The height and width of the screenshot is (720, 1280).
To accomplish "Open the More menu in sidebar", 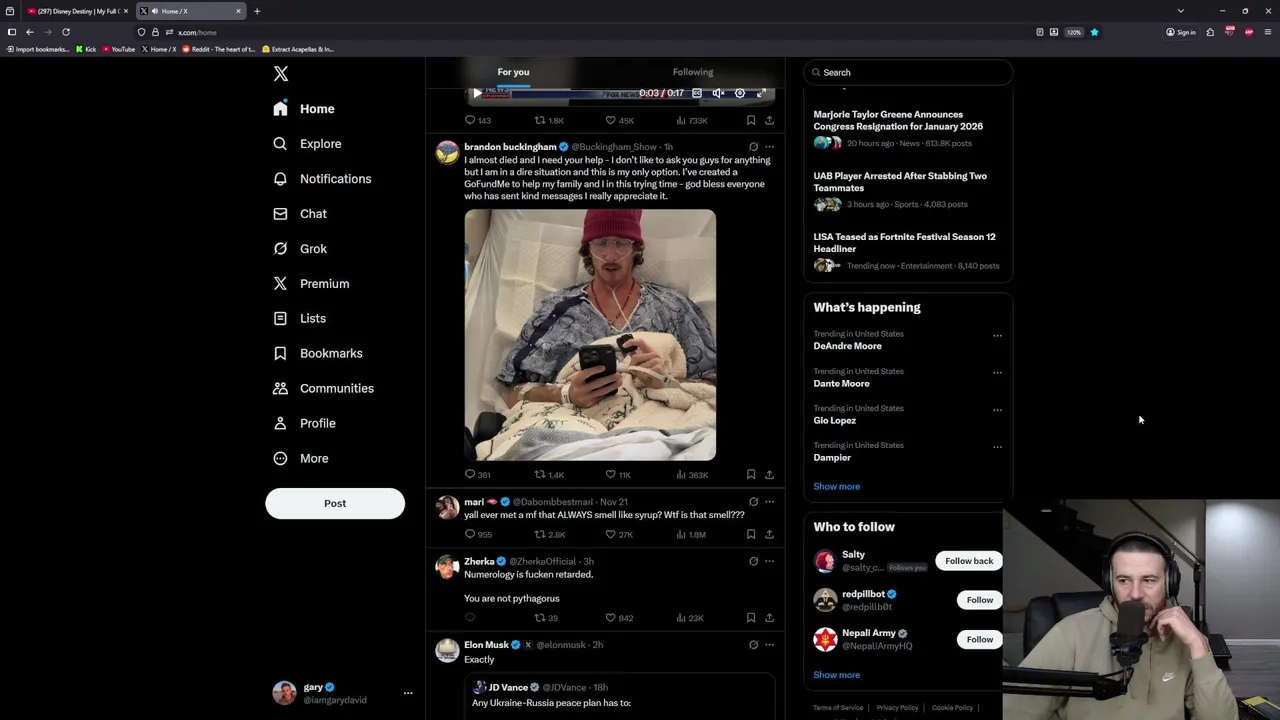I will [x=300, y=458].
